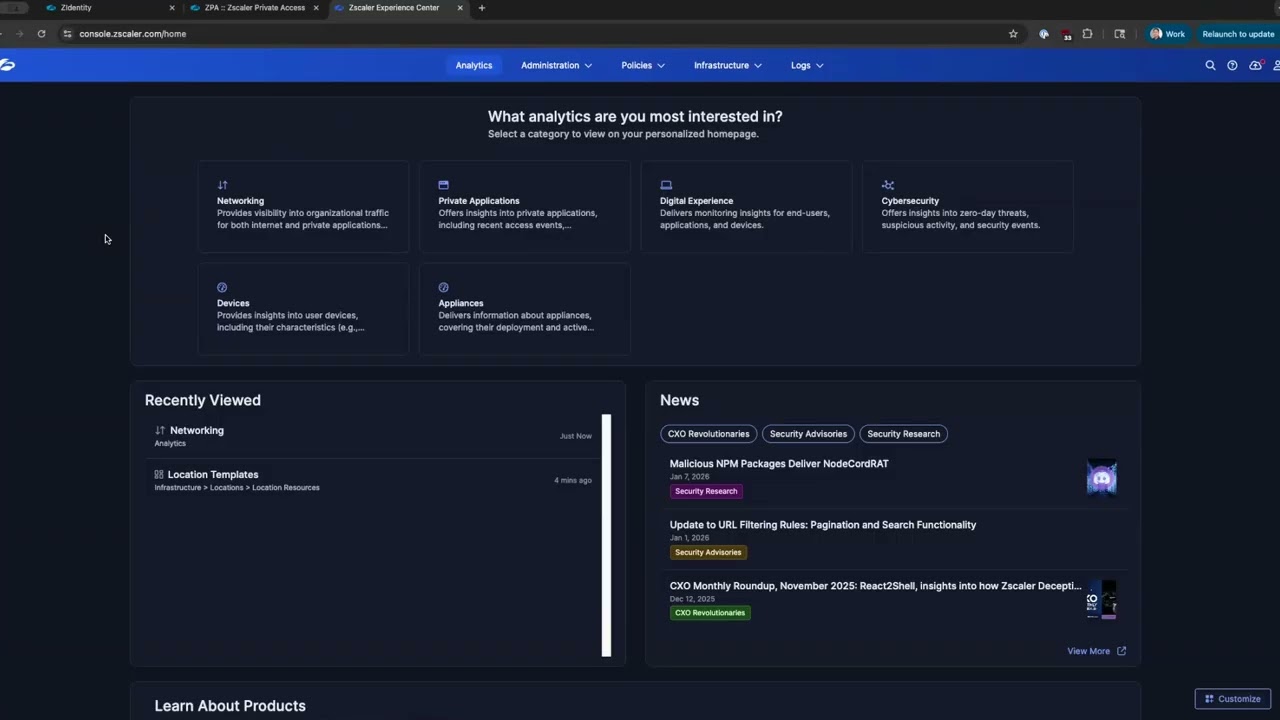This screenshot has height=720, width=1280.
Task: Expand the Logs menu chevron
Action: click(x=819, y=66)
